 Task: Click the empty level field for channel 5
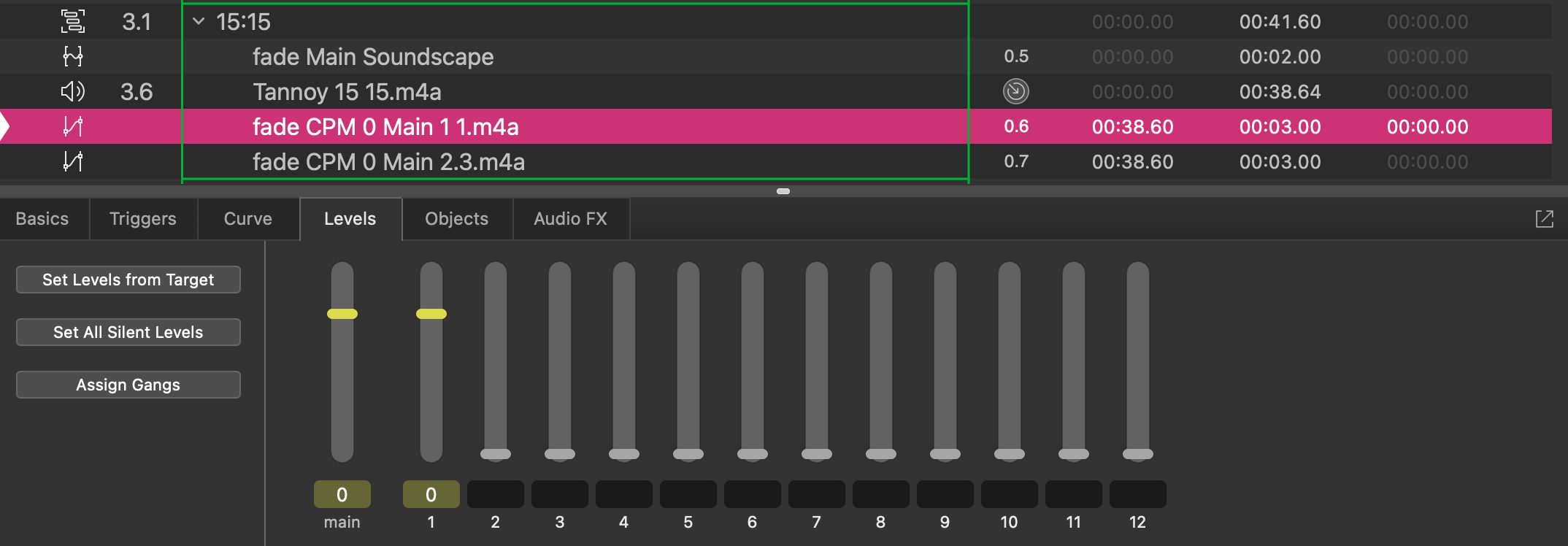point(688,494)
